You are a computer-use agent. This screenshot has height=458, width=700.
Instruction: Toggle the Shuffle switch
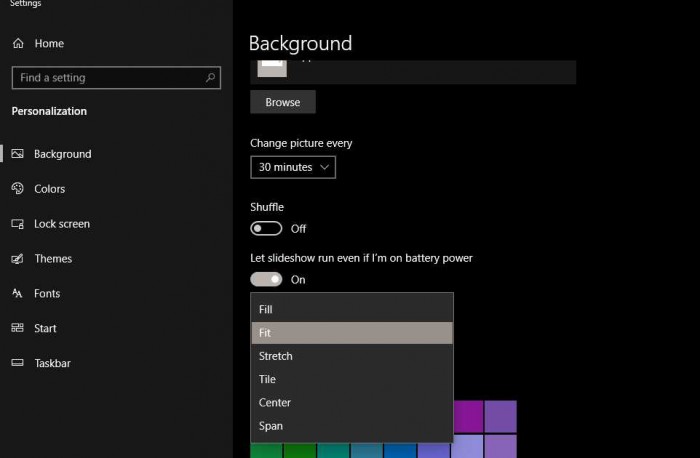(266, 229)
